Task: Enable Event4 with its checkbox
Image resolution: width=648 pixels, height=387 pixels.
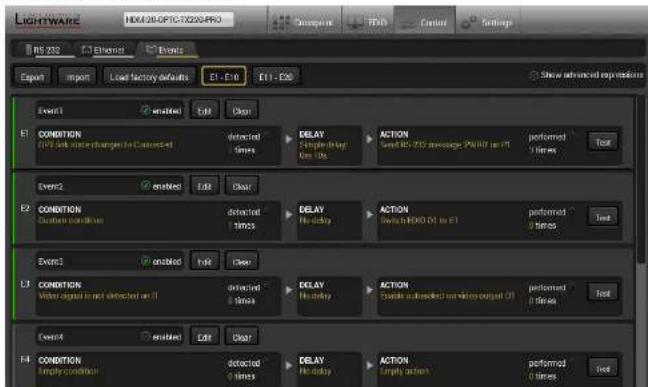Action: point(145,337)
